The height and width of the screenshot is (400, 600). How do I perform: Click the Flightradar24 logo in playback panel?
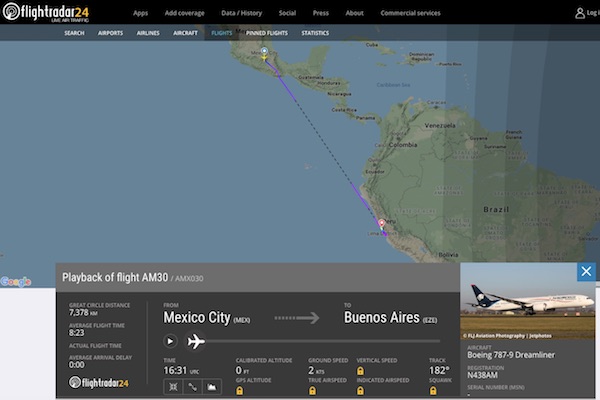click(99, 382)
